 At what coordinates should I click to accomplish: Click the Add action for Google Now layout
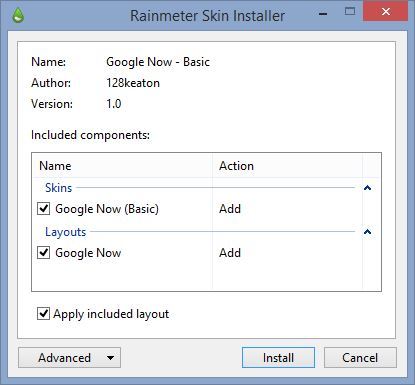pos(230,253)
